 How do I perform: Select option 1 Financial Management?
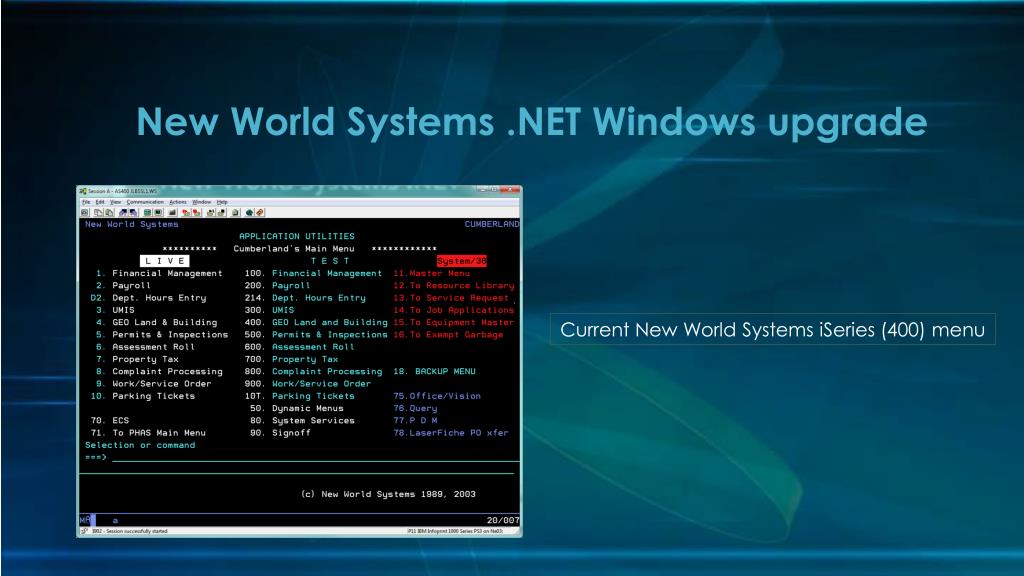click(159, 273)
